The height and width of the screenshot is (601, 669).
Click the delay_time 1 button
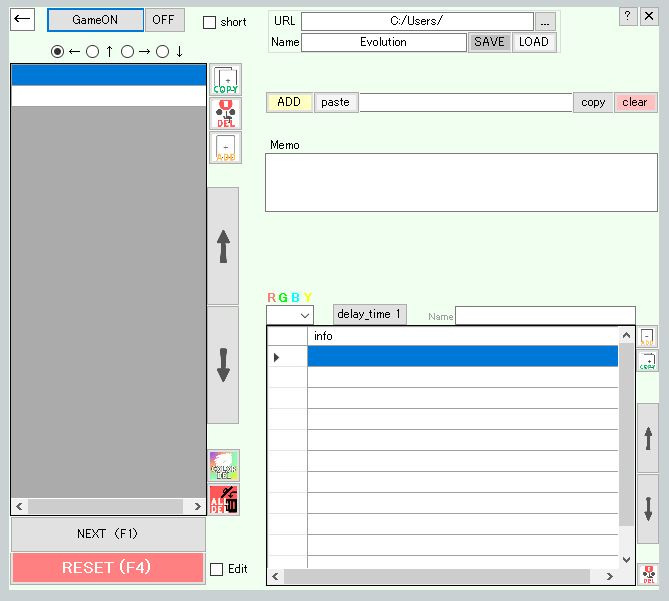tap(369, 314)
